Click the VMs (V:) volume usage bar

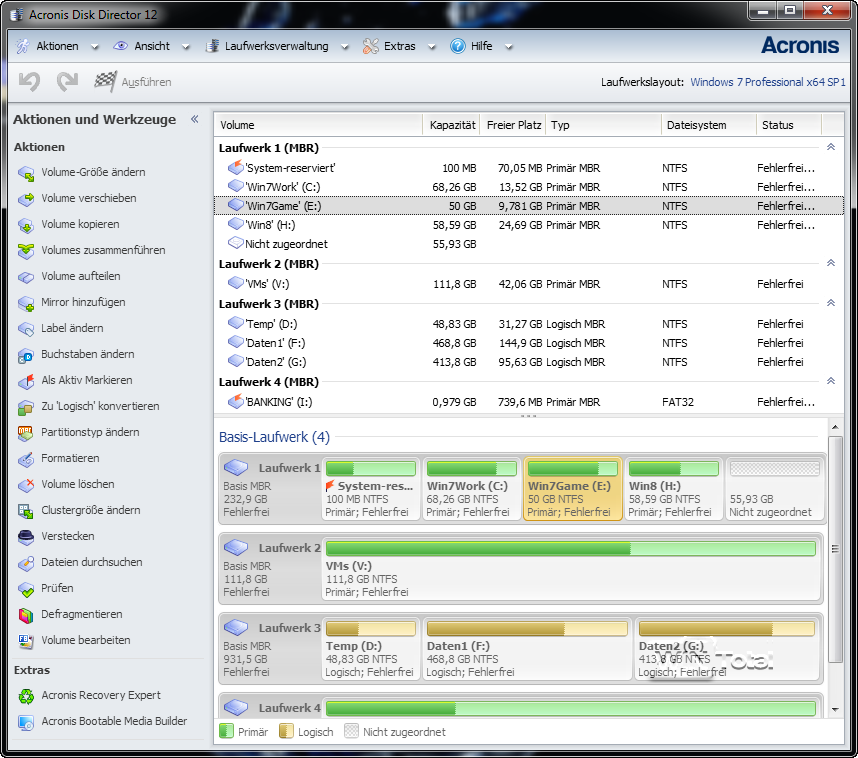pyautogui.click(x=570, y=548)
